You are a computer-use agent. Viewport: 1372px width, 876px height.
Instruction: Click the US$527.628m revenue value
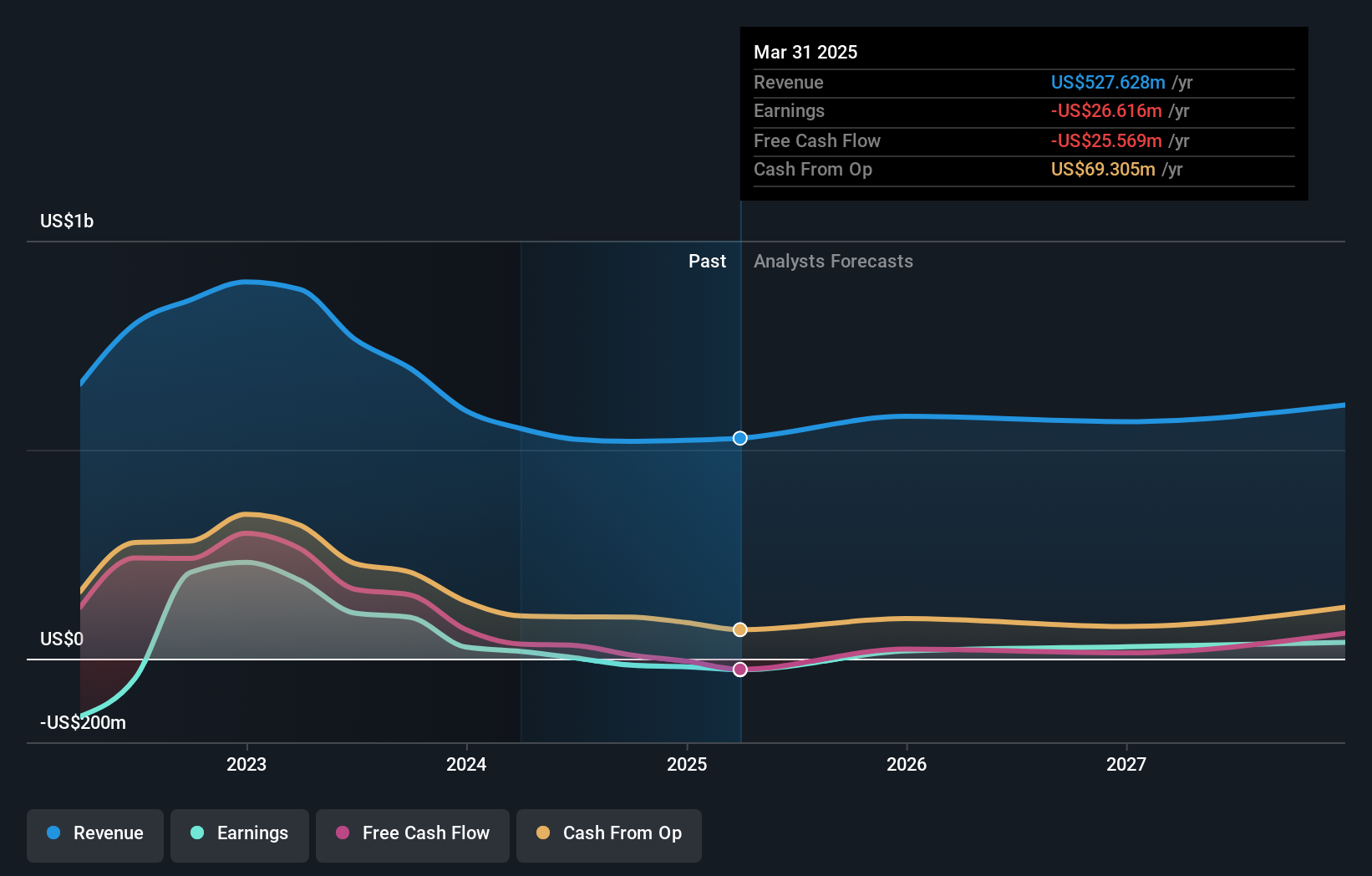(x=1108, y=82)
